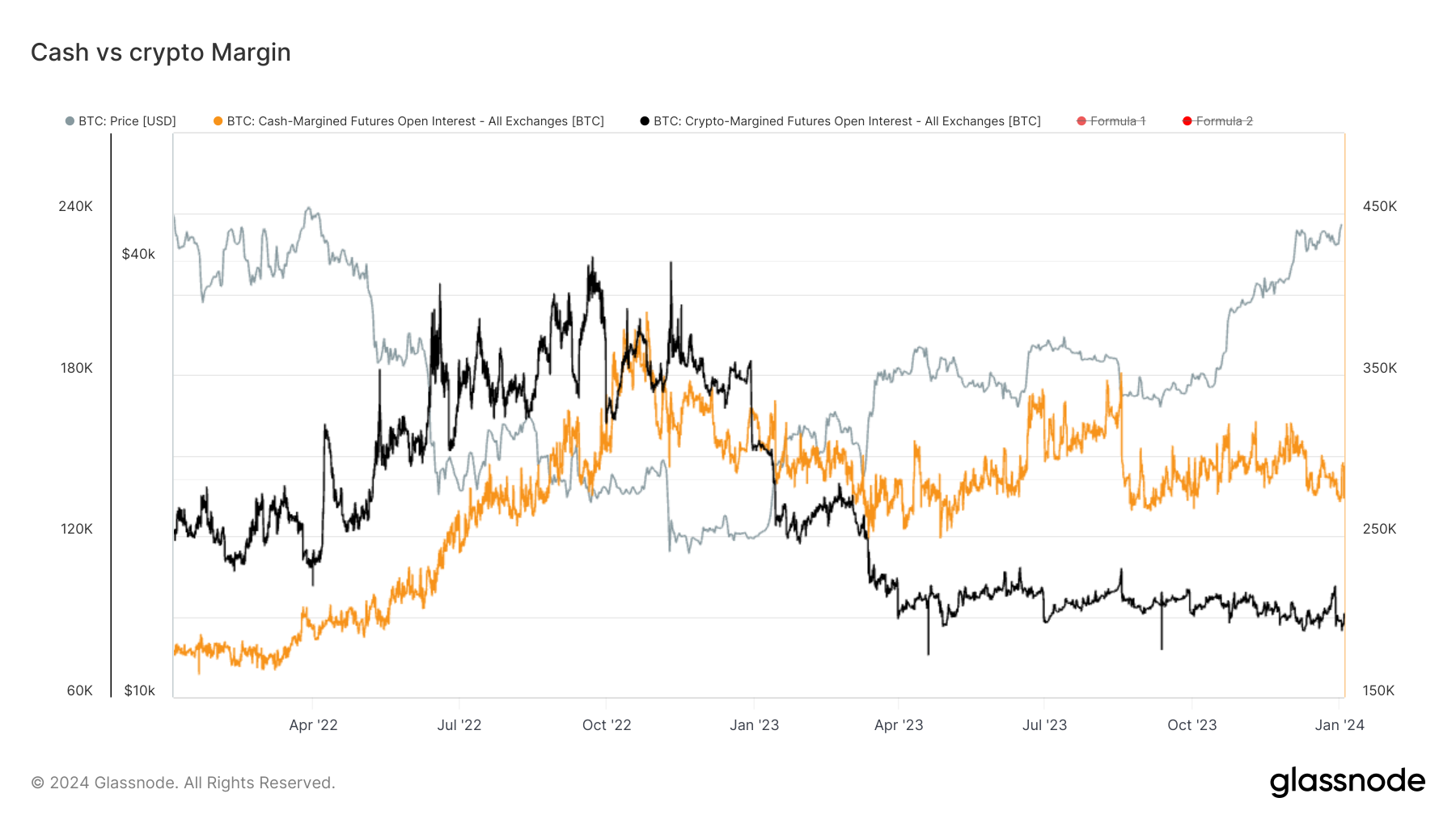Toggle the BTC: Price [USD] series
This screenshot has width=1456, height=819.
pyautogui.click(x=127, y=121)
